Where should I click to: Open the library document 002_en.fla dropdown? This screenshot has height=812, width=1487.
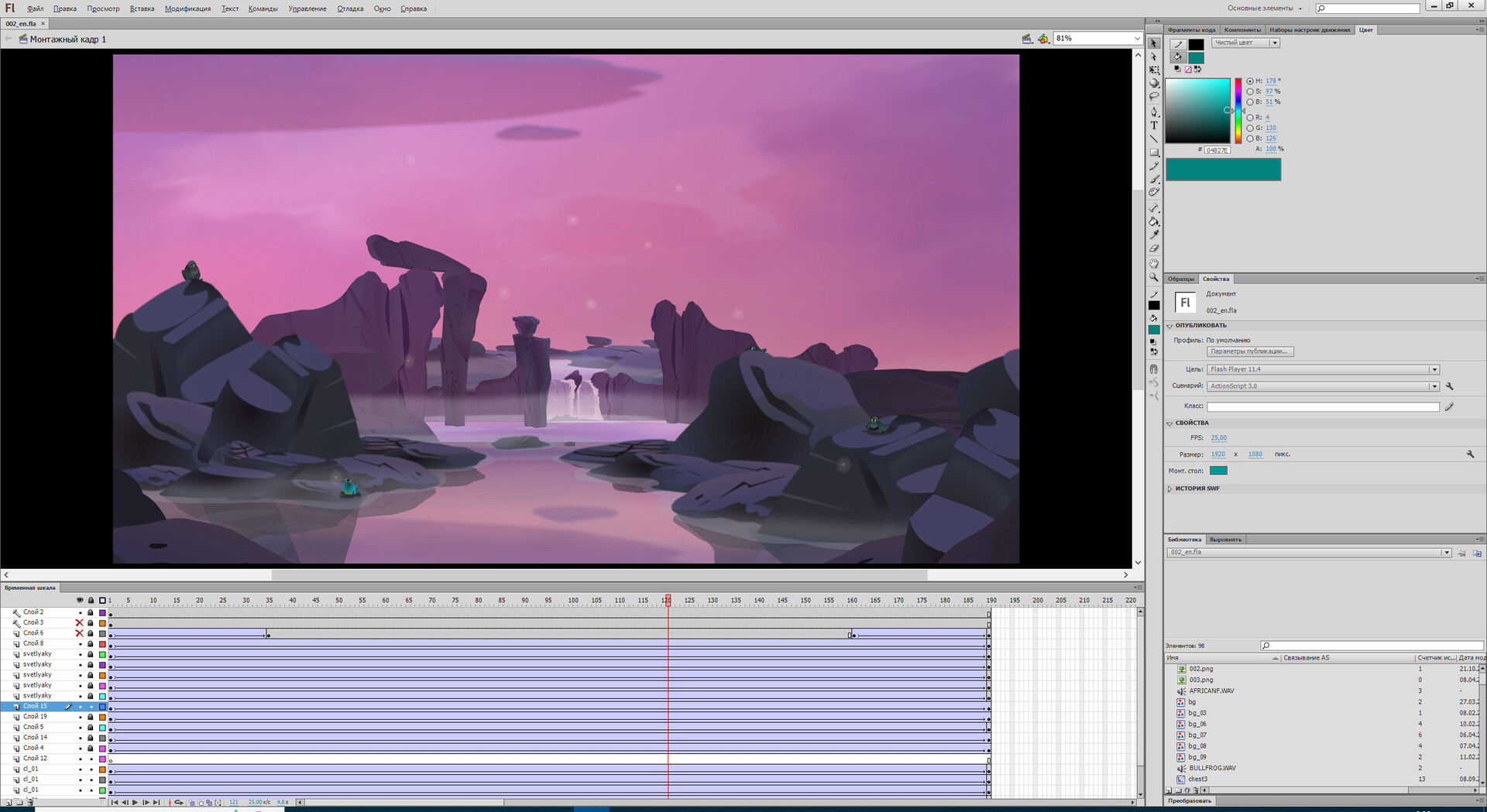pos(1309,553)
